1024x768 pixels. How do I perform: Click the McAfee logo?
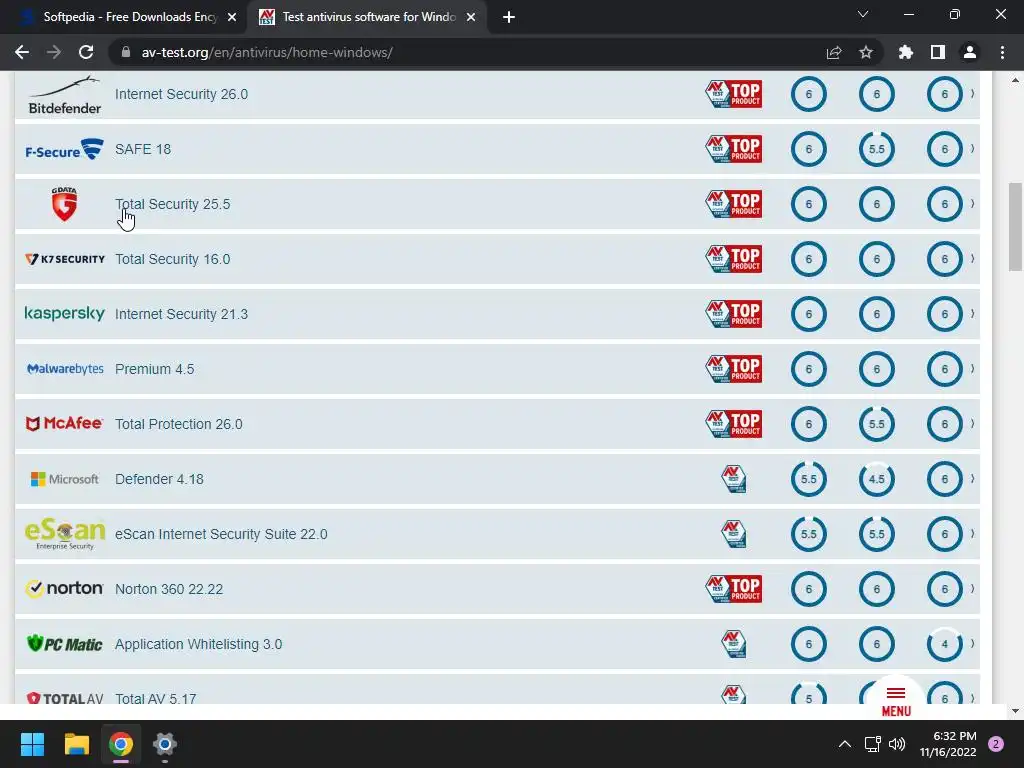point(65,424)
